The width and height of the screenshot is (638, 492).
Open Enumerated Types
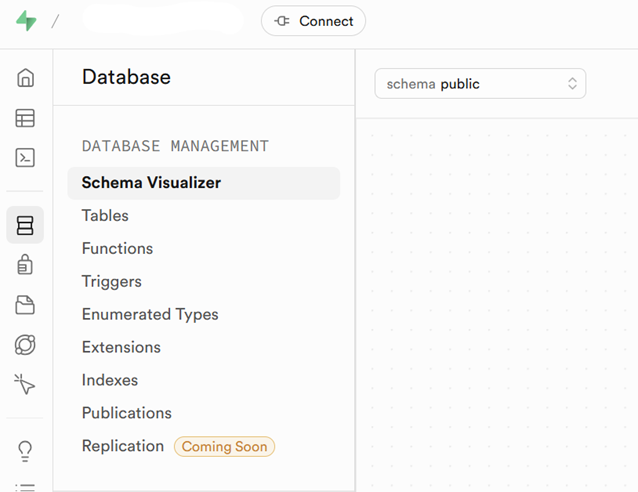tap(150, 315)
